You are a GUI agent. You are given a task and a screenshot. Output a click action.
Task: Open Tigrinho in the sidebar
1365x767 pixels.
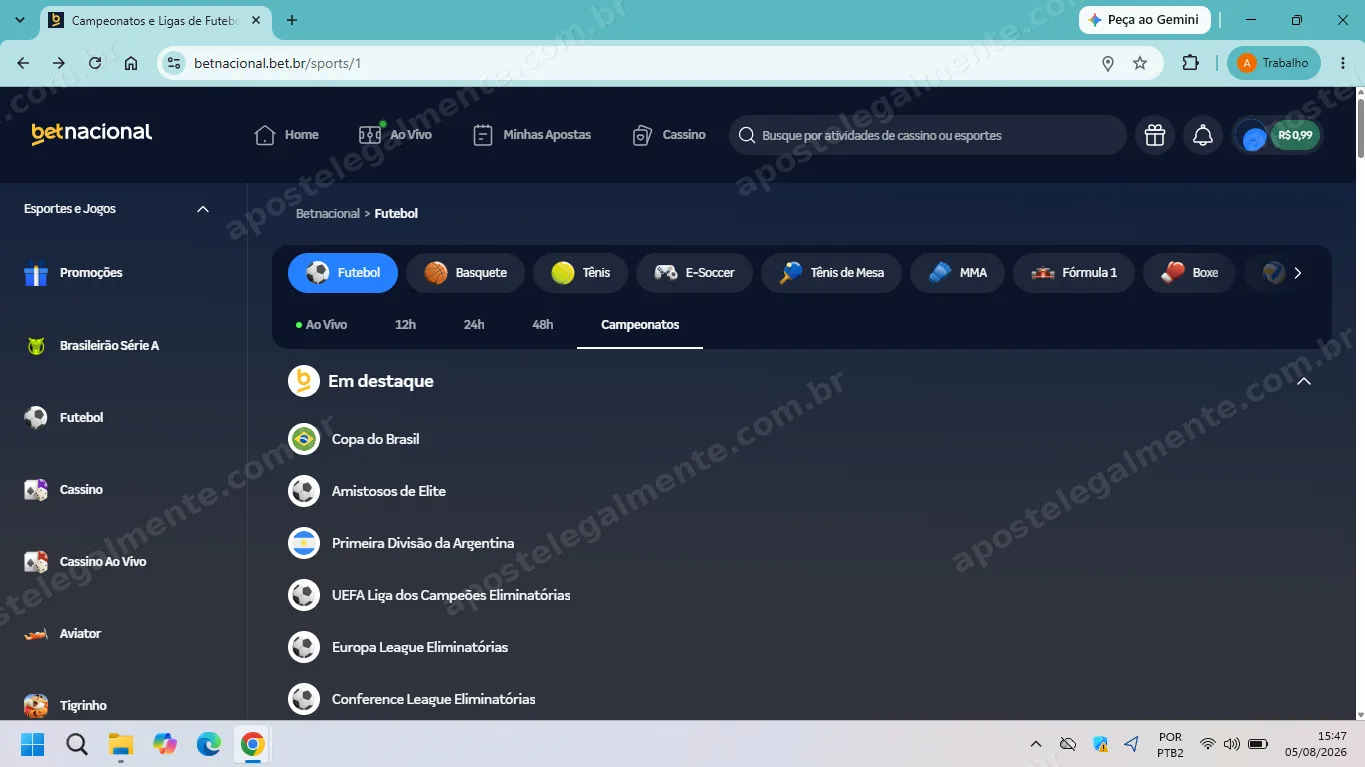coord(65,706)
